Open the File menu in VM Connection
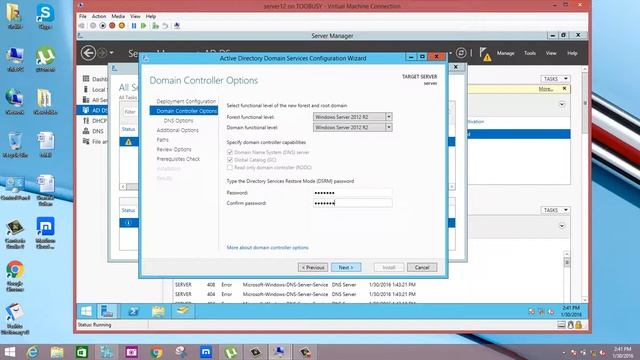 click(83, 16)
